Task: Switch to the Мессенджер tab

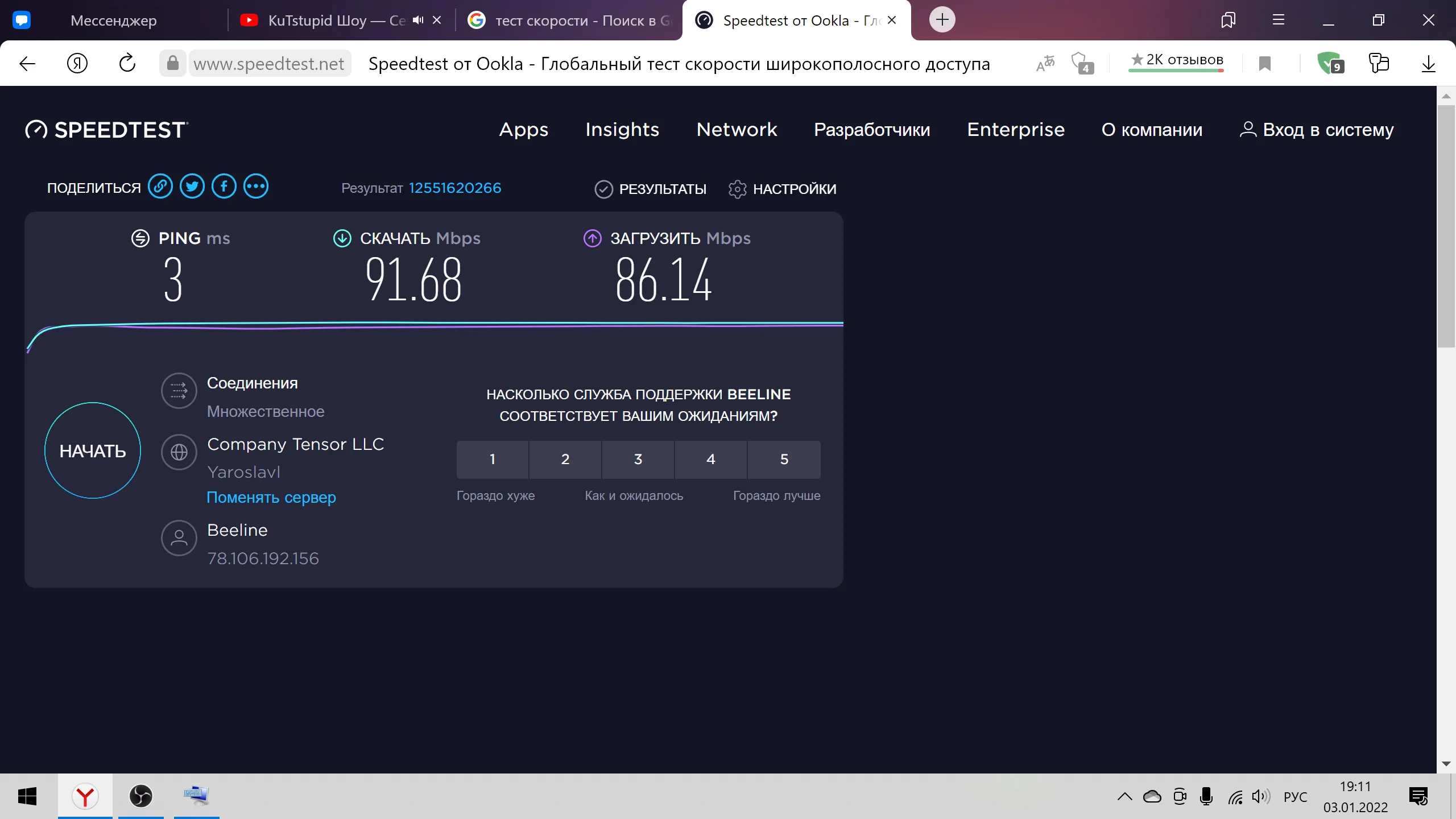Action: 113,20
